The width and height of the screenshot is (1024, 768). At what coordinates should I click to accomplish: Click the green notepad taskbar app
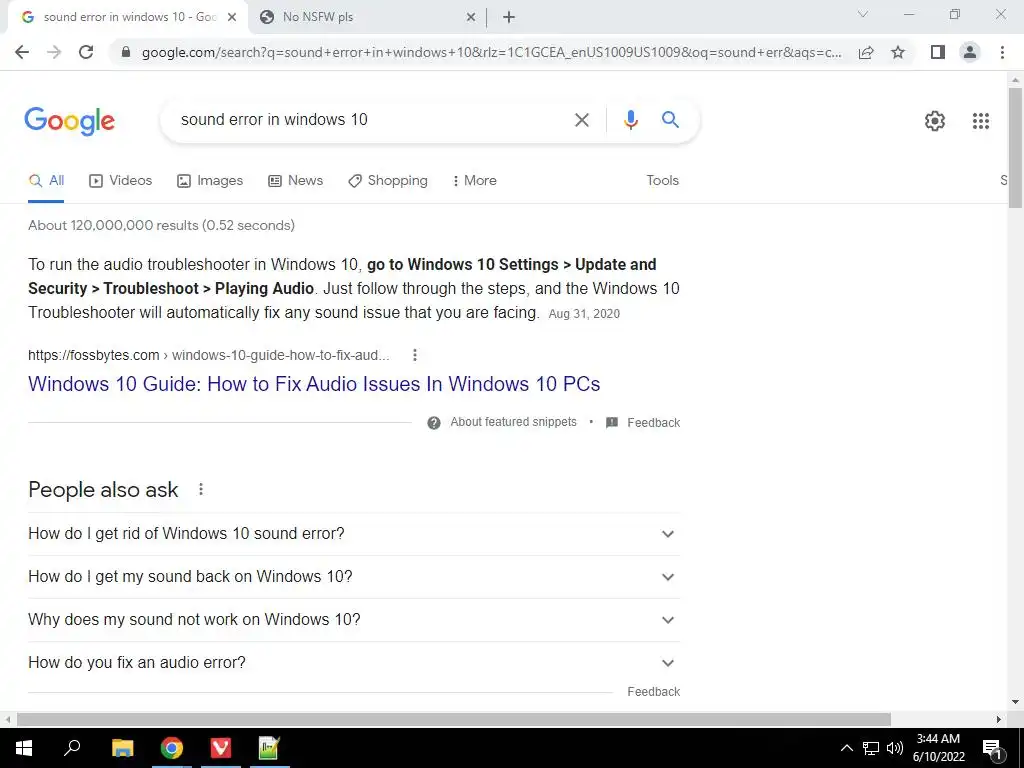(x=269, y=748)
